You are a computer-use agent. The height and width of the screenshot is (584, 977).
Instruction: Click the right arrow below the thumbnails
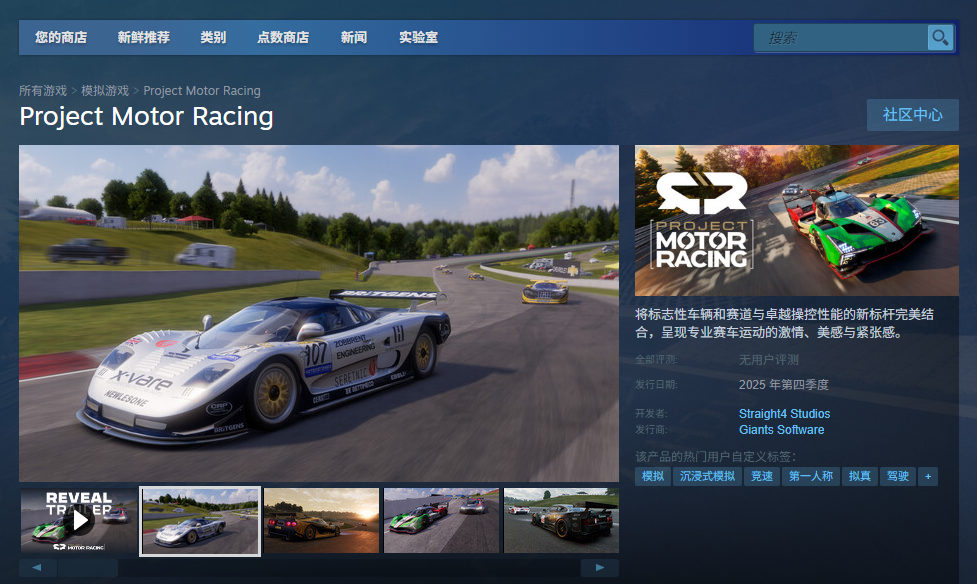coord(601,567)
